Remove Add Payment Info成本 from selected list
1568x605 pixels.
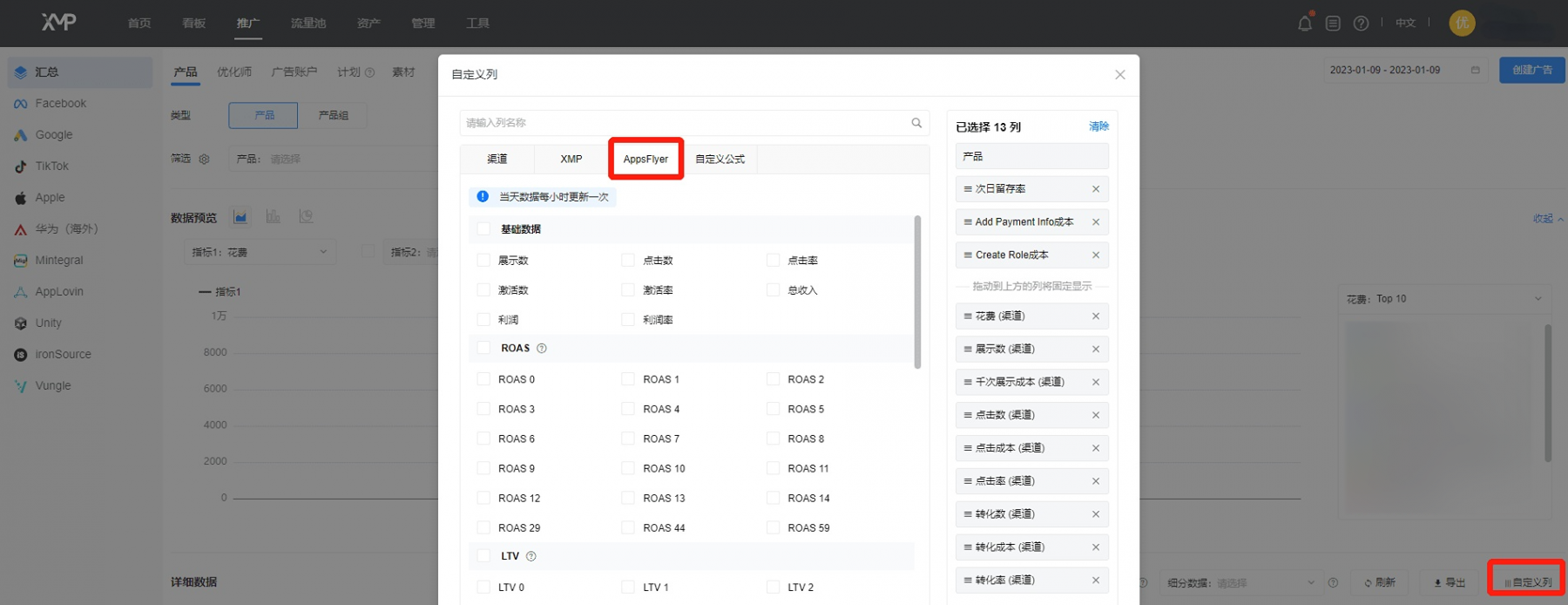1096,222
